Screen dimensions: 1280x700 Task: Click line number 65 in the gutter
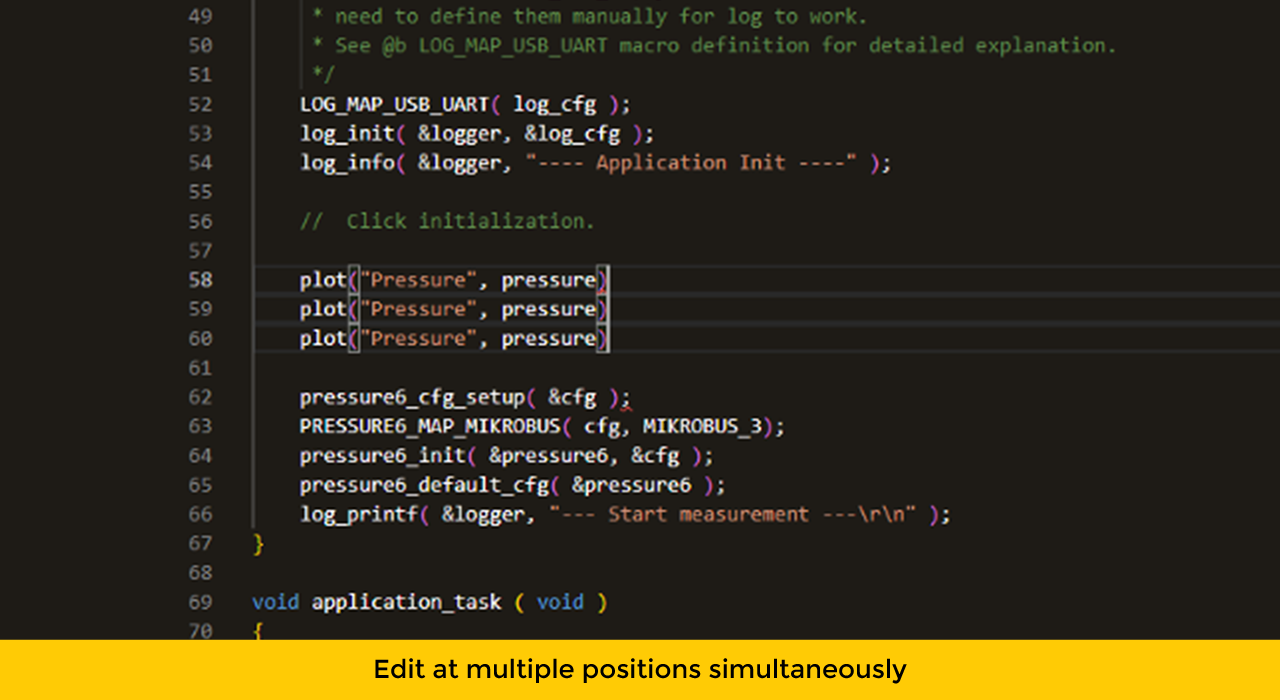pyautogui.click(x=200, y=485)
